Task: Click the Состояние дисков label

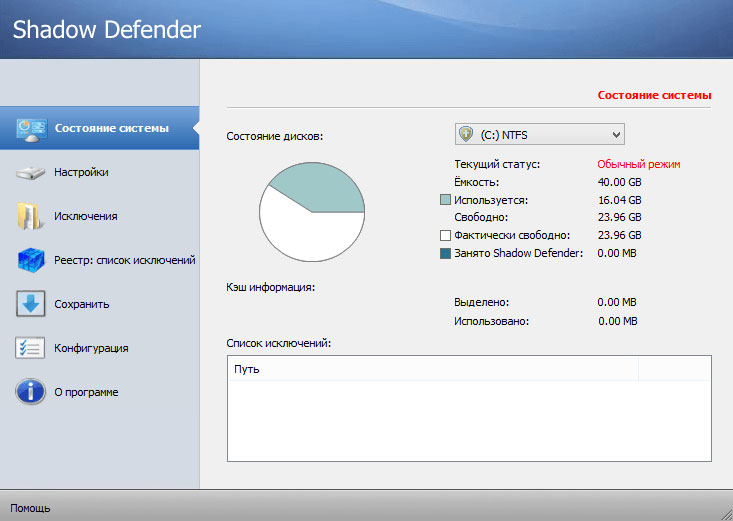Action: [275, 137]
